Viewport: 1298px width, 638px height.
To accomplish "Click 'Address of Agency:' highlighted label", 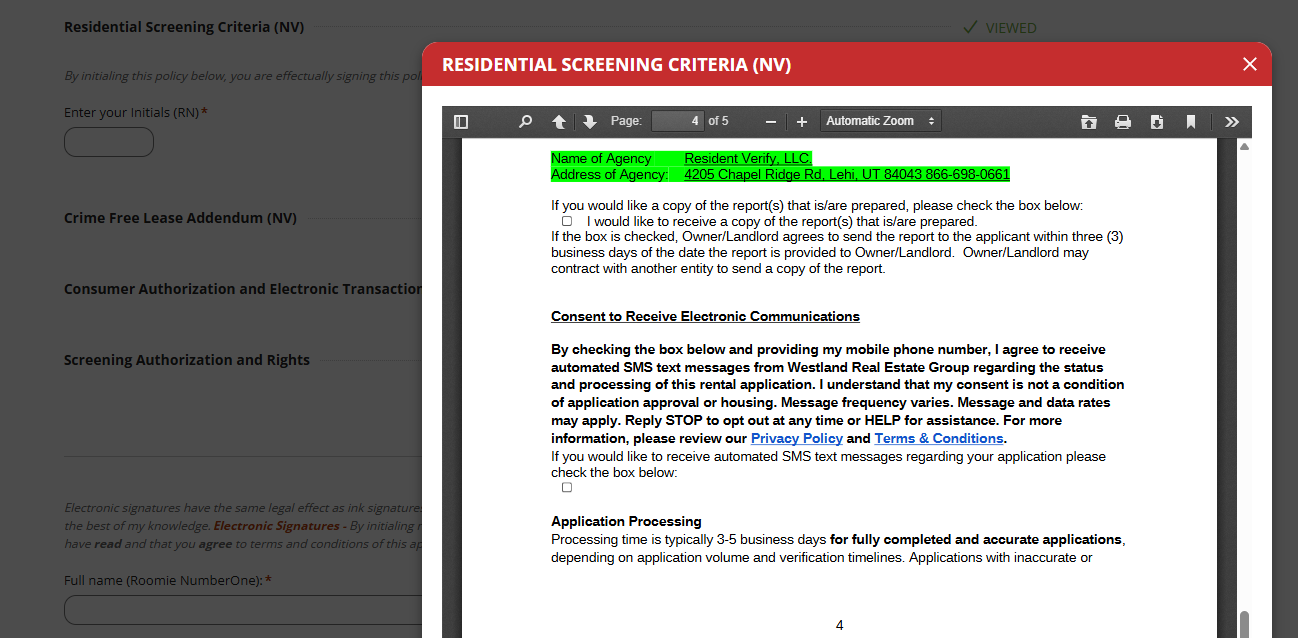I will (x=610, y=174).
